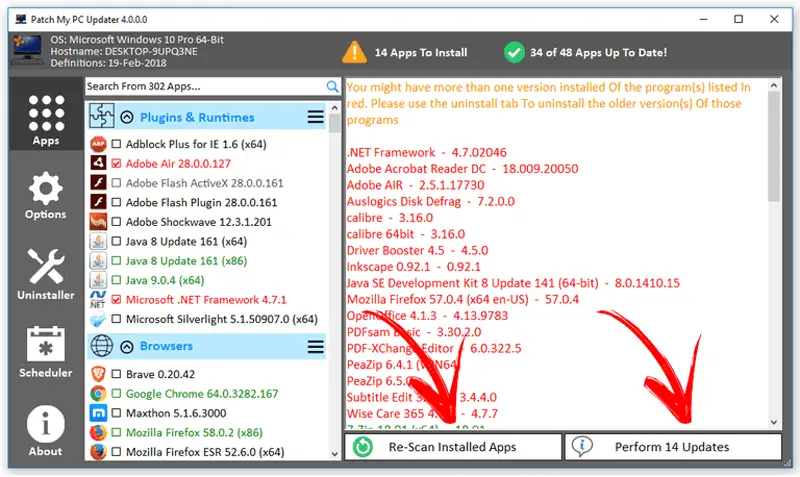Open the Browsers hamburger menu
The image size is (800, 477).
tap(315, 347)
